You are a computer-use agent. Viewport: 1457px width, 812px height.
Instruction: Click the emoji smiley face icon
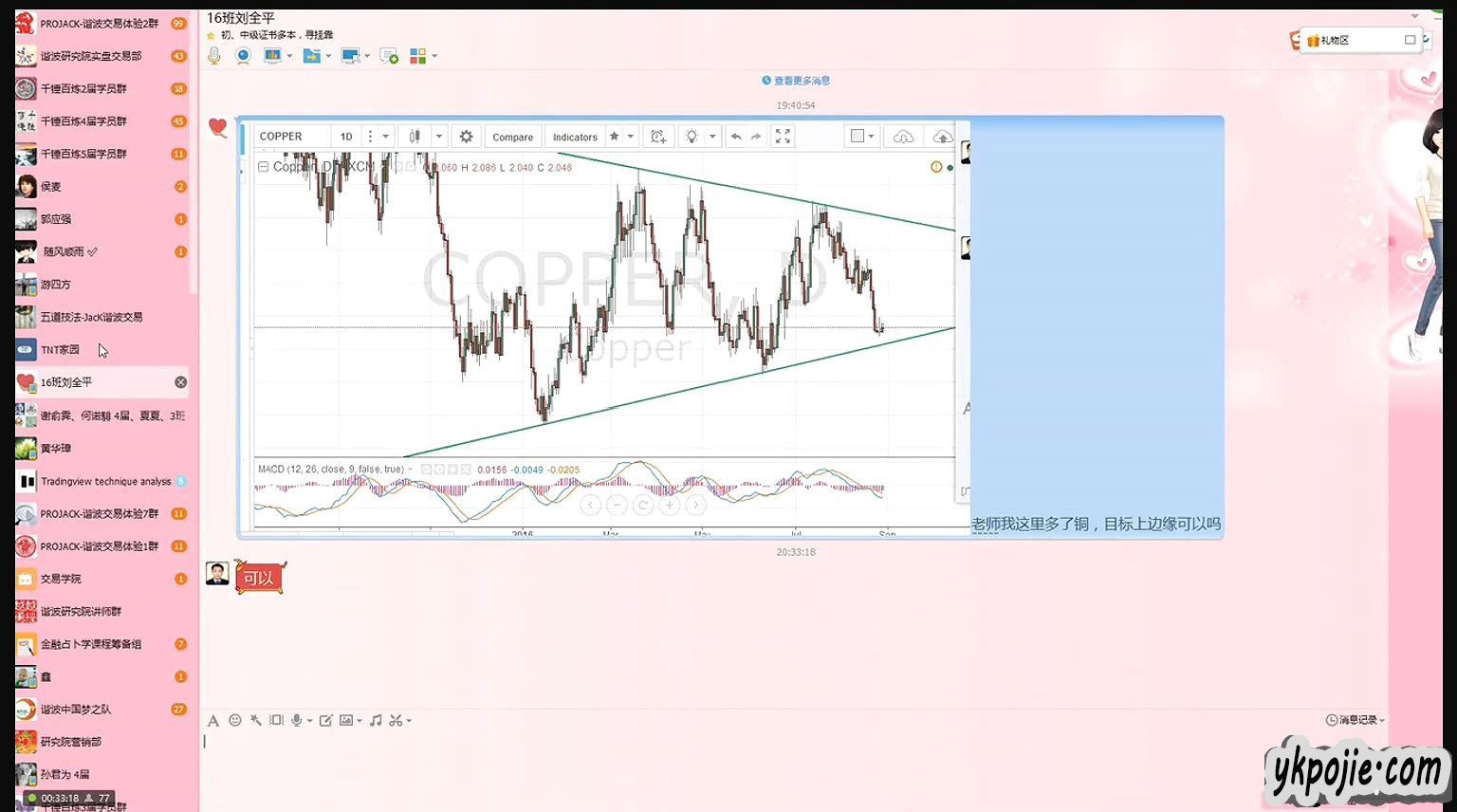[x=235, y=721]
